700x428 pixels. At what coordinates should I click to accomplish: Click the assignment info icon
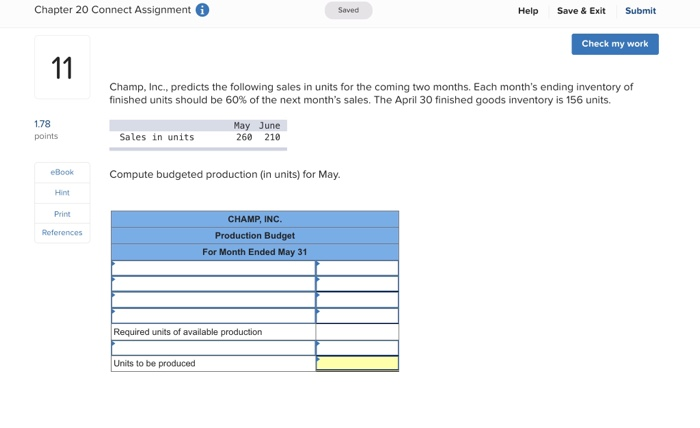pos(202,10)
